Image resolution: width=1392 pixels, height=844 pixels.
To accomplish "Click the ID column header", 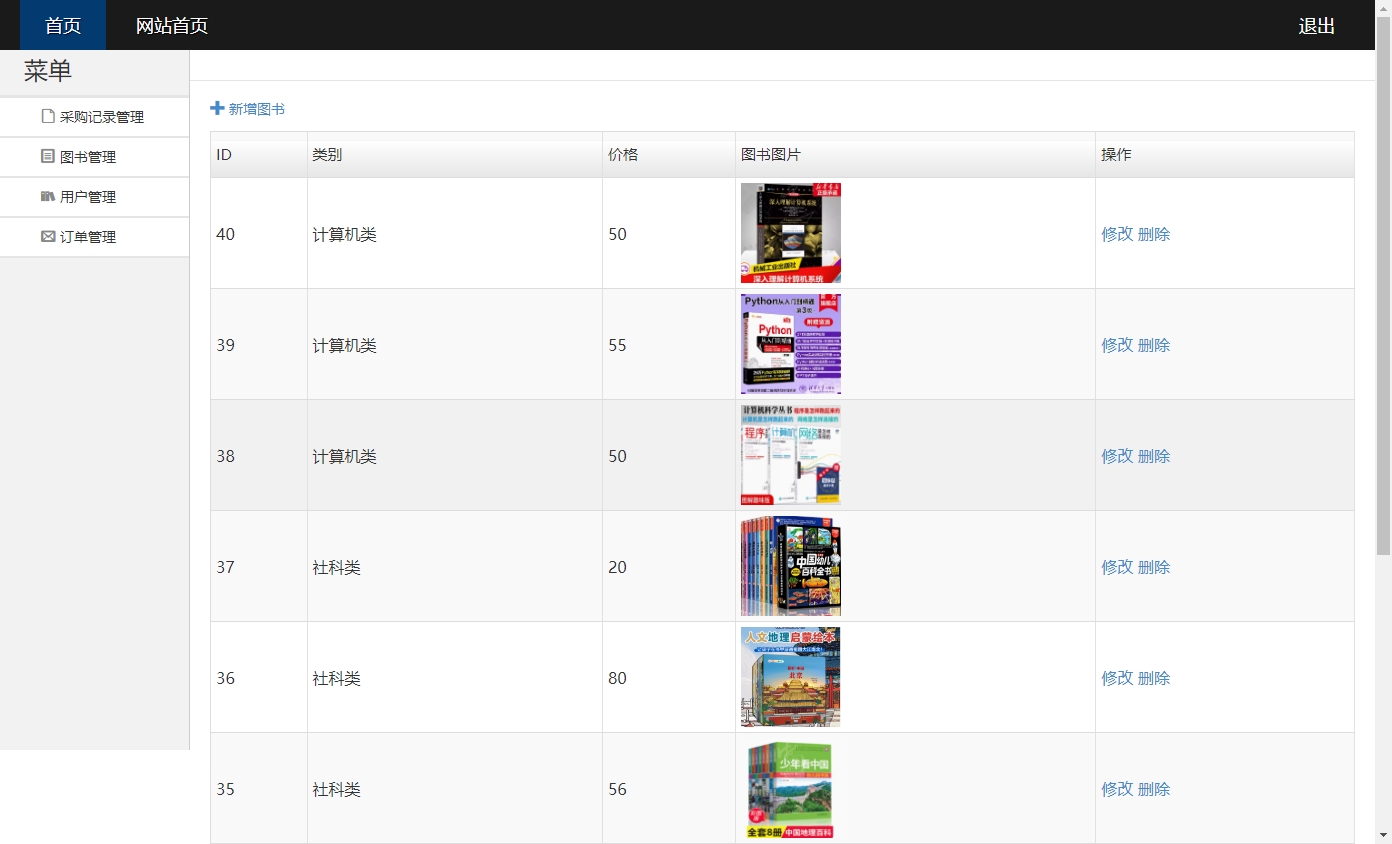I will pos(259,155).
